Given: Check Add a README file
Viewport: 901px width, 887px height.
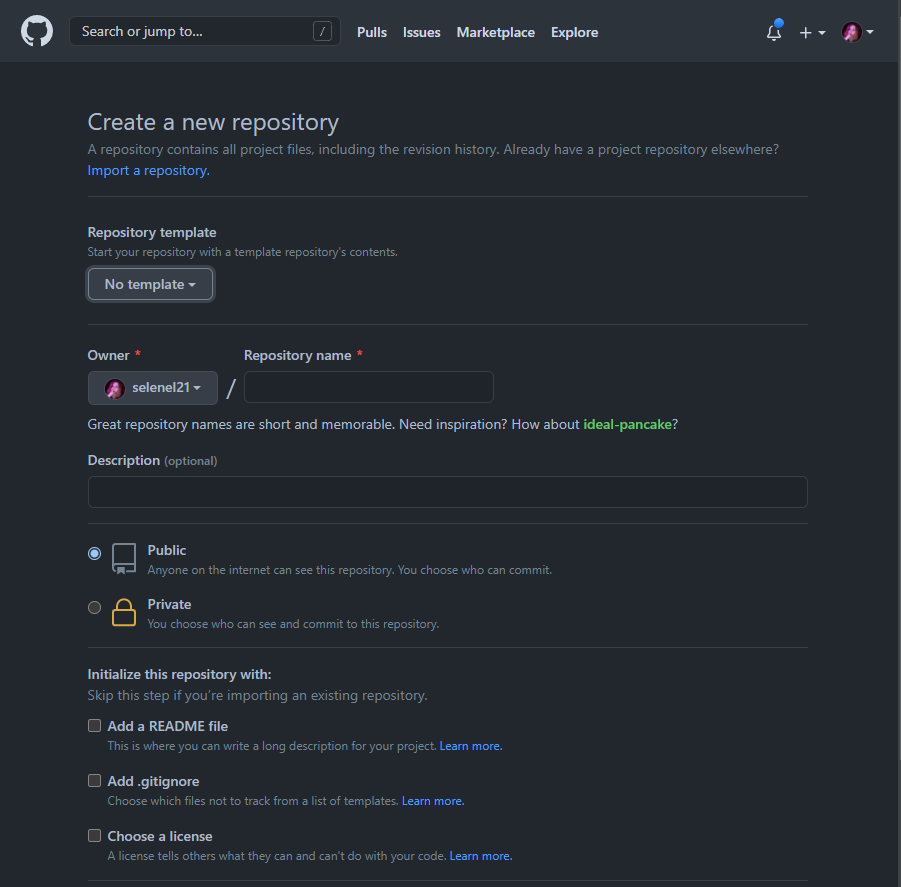Looking at the screenshot, I should pos(94,726).
